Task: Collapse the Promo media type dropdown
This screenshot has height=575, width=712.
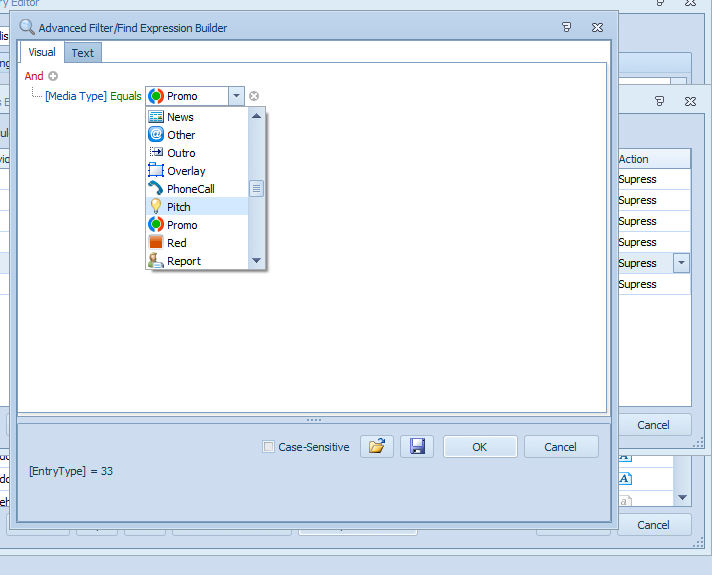Action: [236, 96]
